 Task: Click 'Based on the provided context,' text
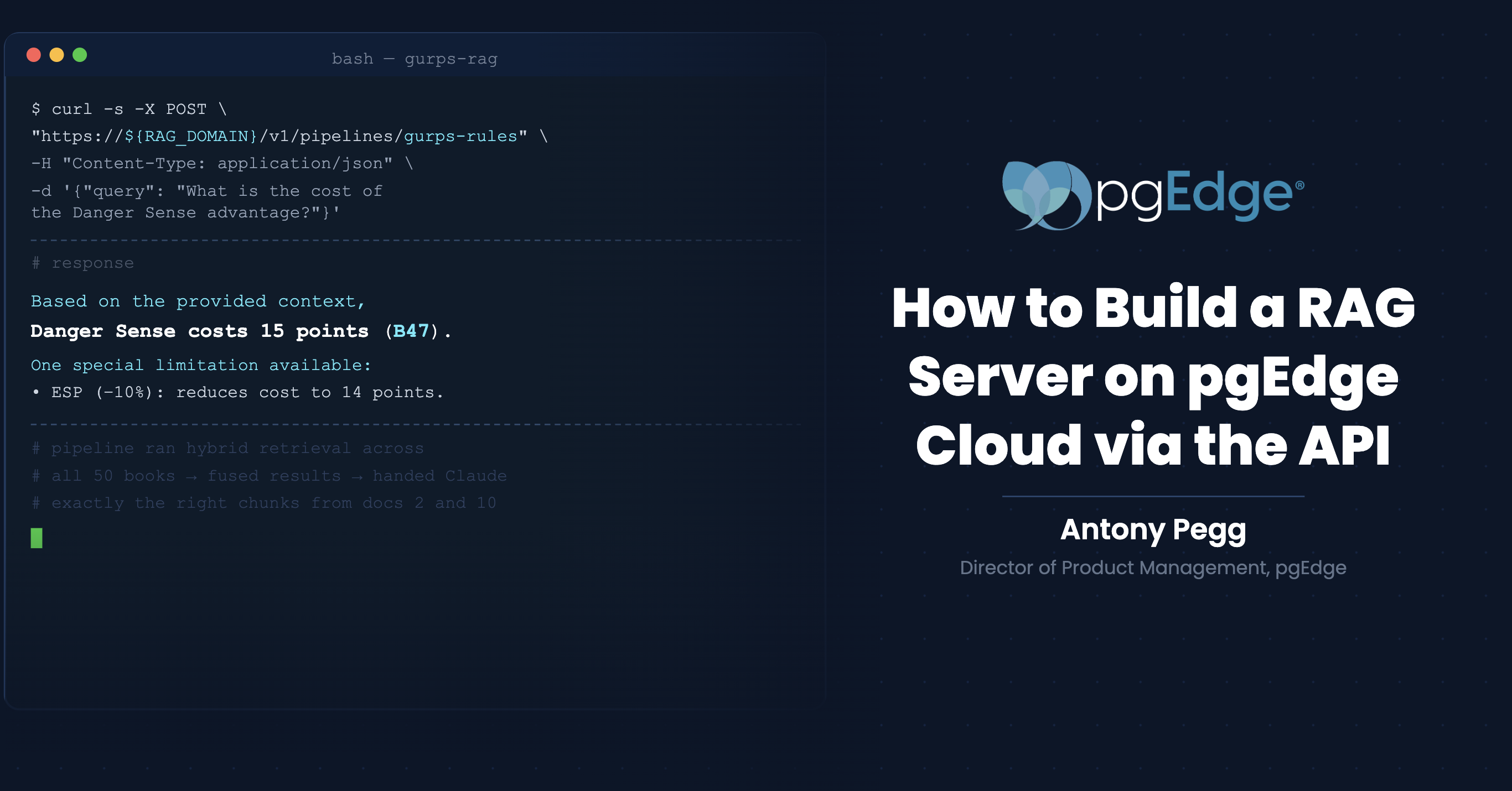(x=198, y=301)
